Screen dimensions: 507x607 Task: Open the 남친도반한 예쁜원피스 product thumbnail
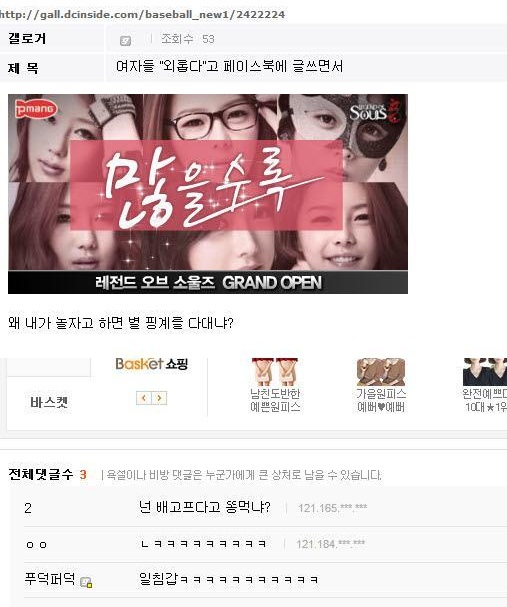click(275, 372)
